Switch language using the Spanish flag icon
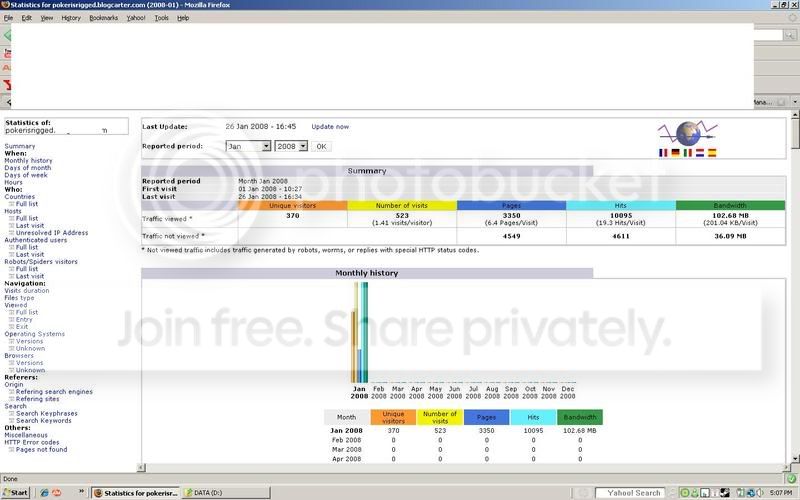The image size is (800, 500). (712, 153)
